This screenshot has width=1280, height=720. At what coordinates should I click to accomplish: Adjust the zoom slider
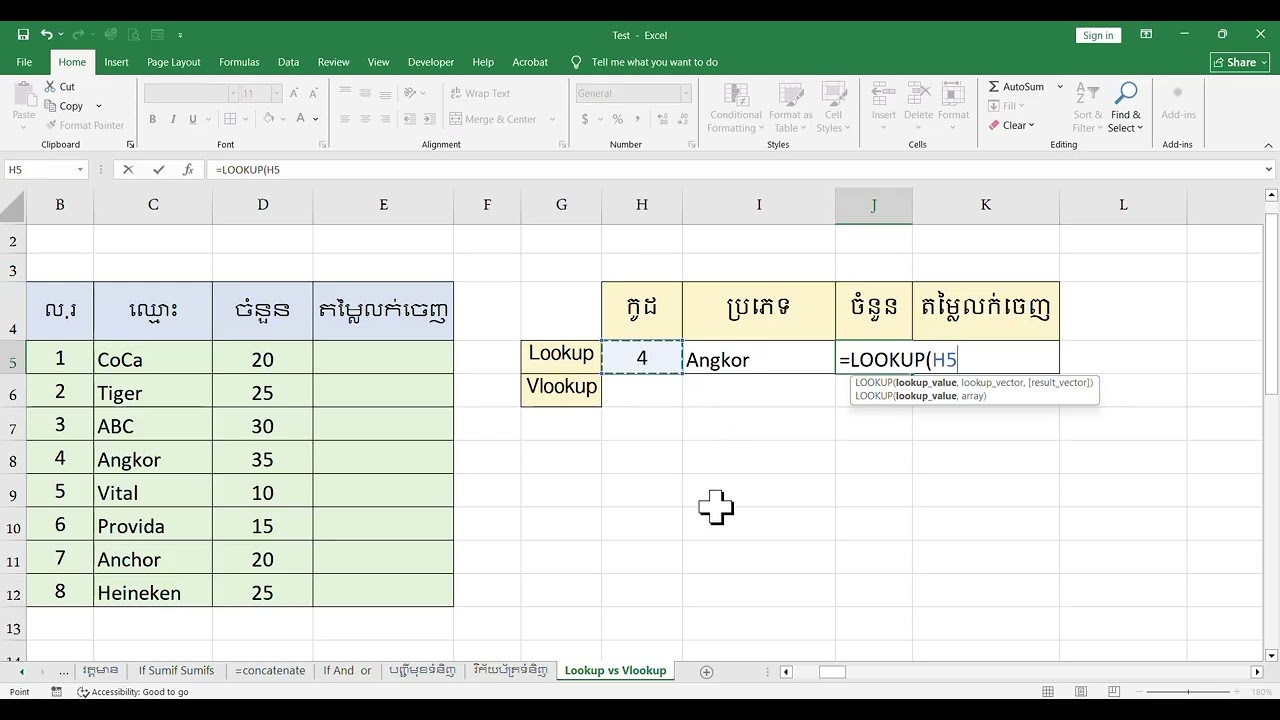pos(1189,692)
